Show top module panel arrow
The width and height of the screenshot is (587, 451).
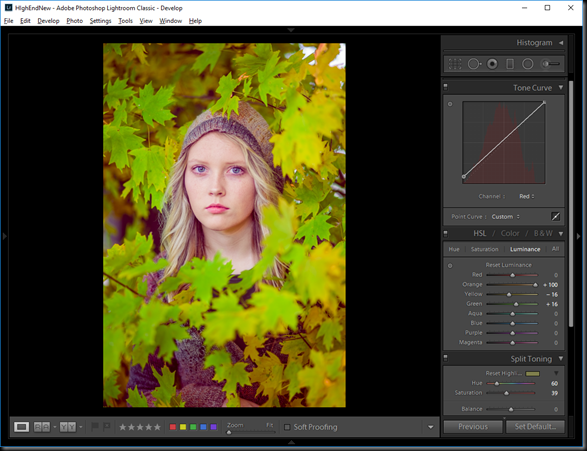click(291, 30)
